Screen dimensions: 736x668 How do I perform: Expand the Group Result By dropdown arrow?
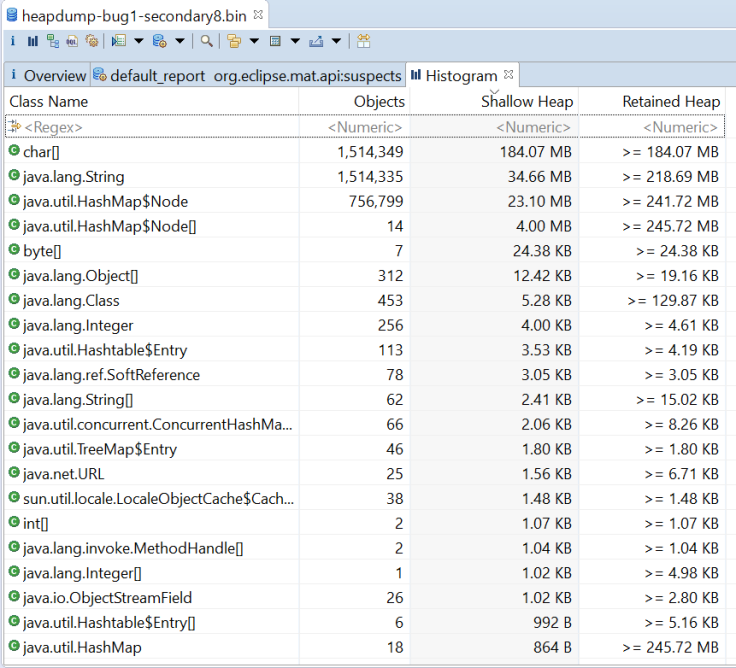255,41
